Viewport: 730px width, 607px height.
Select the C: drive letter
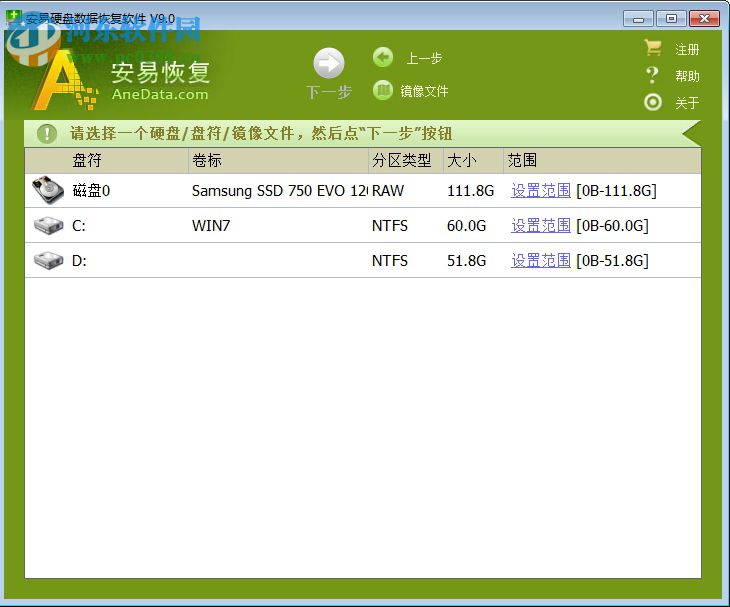tap(79, 226)
